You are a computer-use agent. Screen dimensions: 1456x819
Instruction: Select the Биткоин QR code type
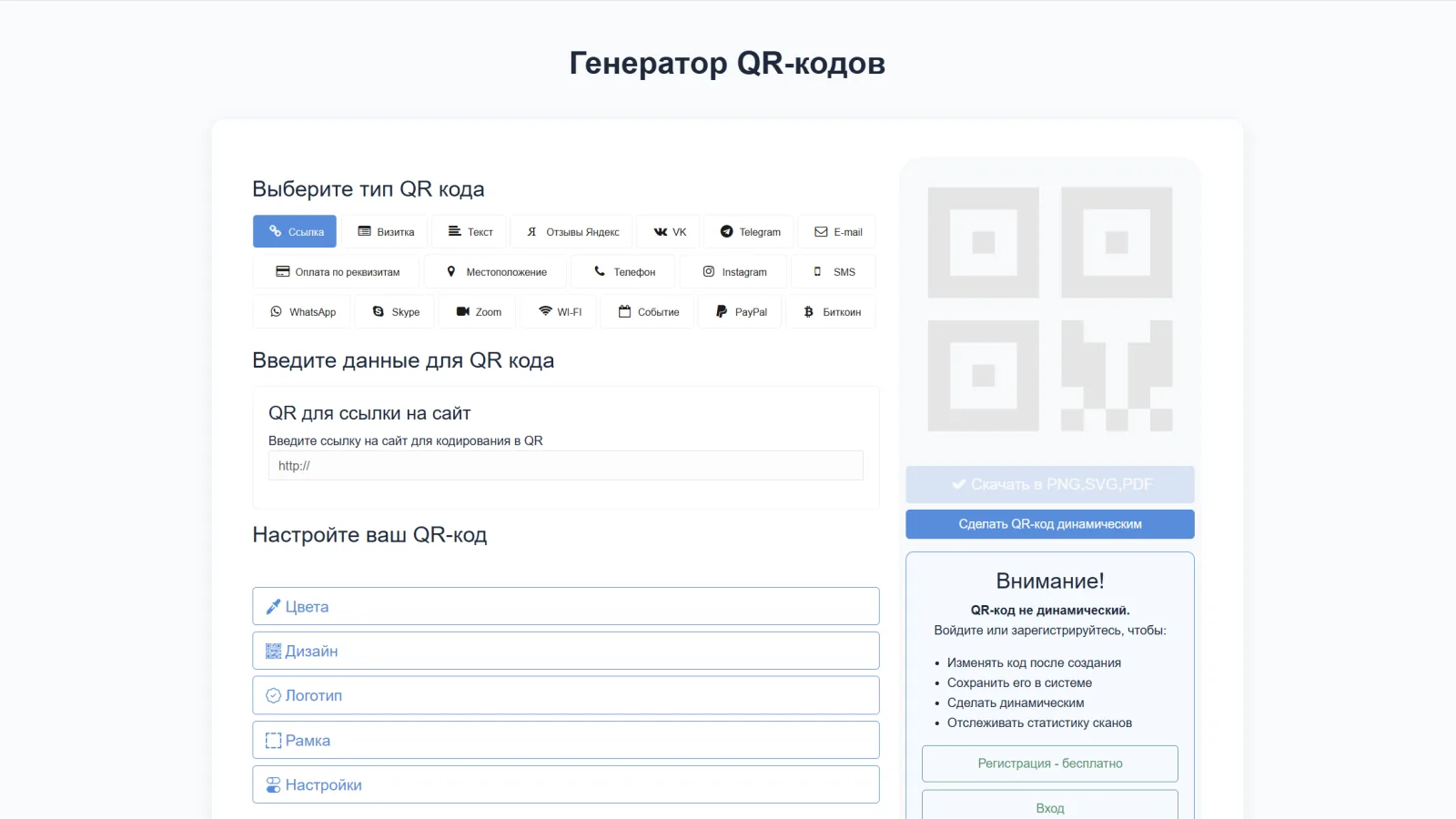(830, 311)
